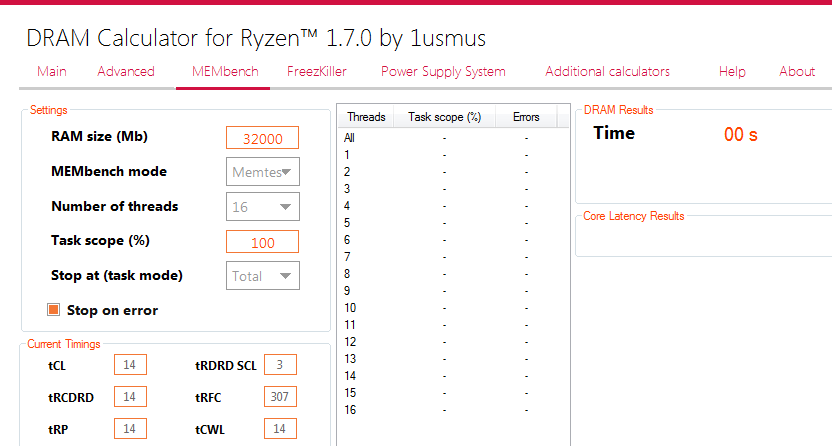Select thread row 2 in the table

(453, 172)
